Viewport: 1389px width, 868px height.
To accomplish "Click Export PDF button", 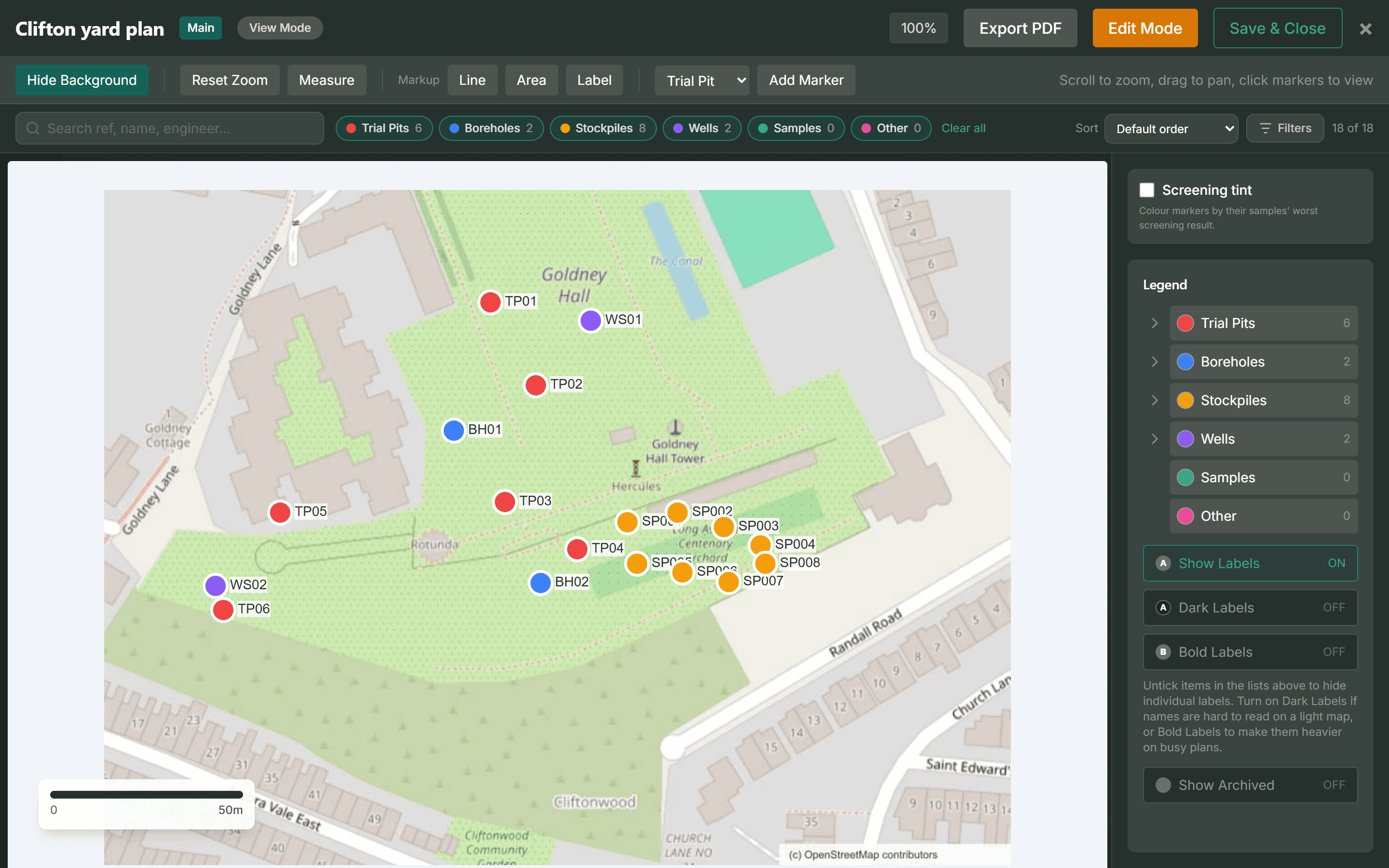I will point(1020,28).
